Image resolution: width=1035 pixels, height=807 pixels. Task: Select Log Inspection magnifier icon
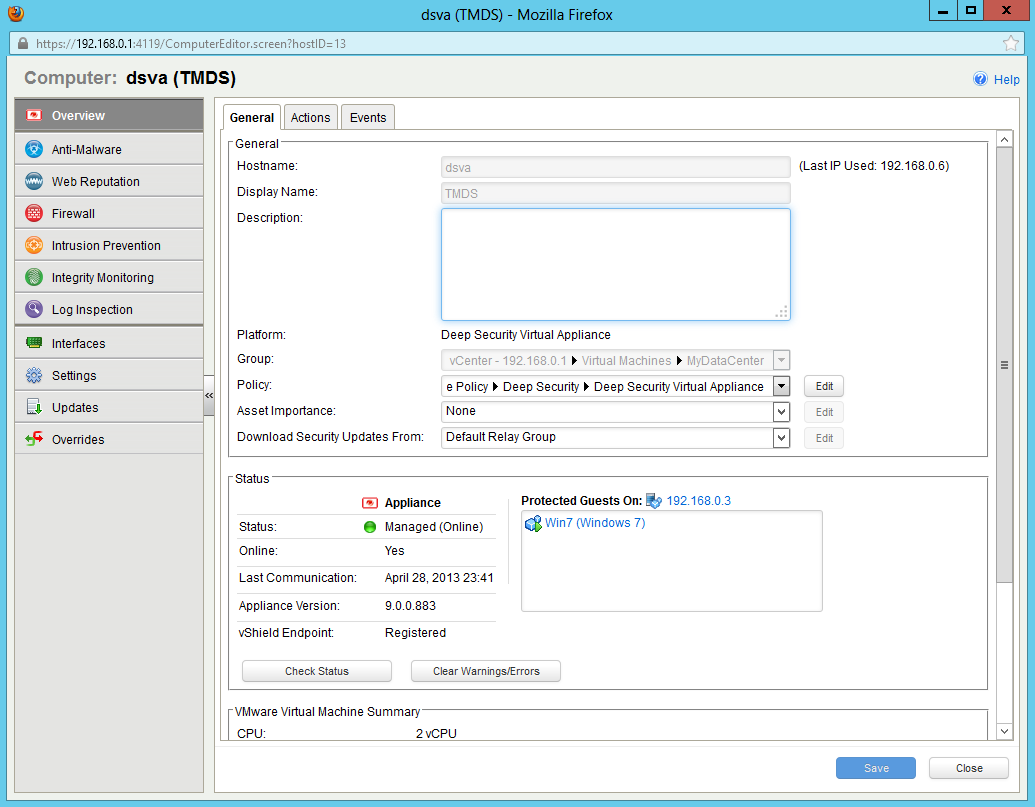[34, 309]
